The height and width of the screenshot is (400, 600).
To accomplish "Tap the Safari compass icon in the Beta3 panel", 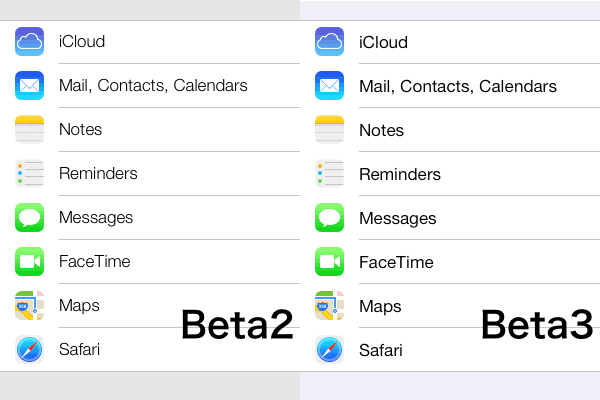I will click(x=330, y=350).
